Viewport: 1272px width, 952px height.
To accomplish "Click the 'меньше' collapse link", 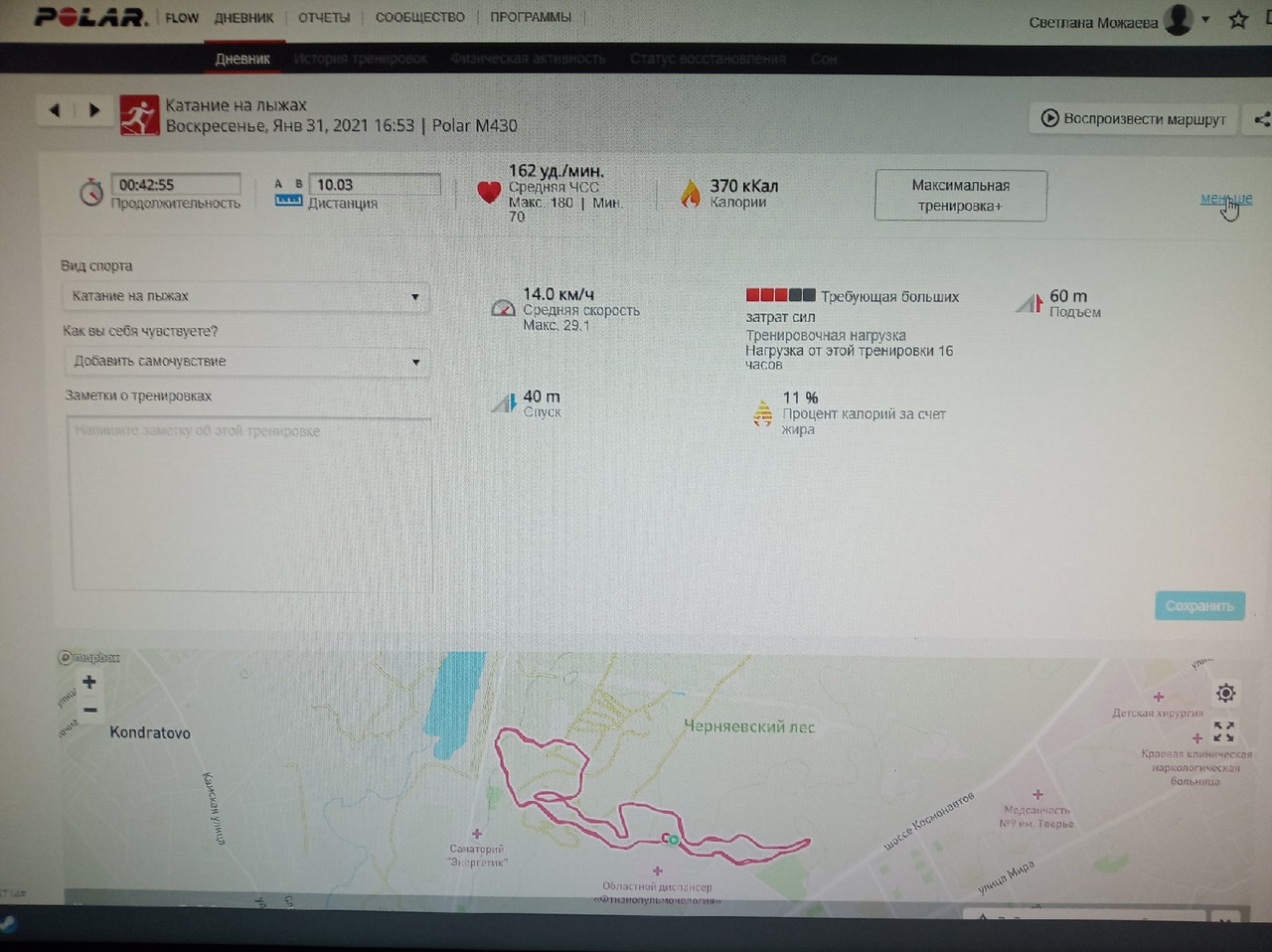I will point(1225,199).
